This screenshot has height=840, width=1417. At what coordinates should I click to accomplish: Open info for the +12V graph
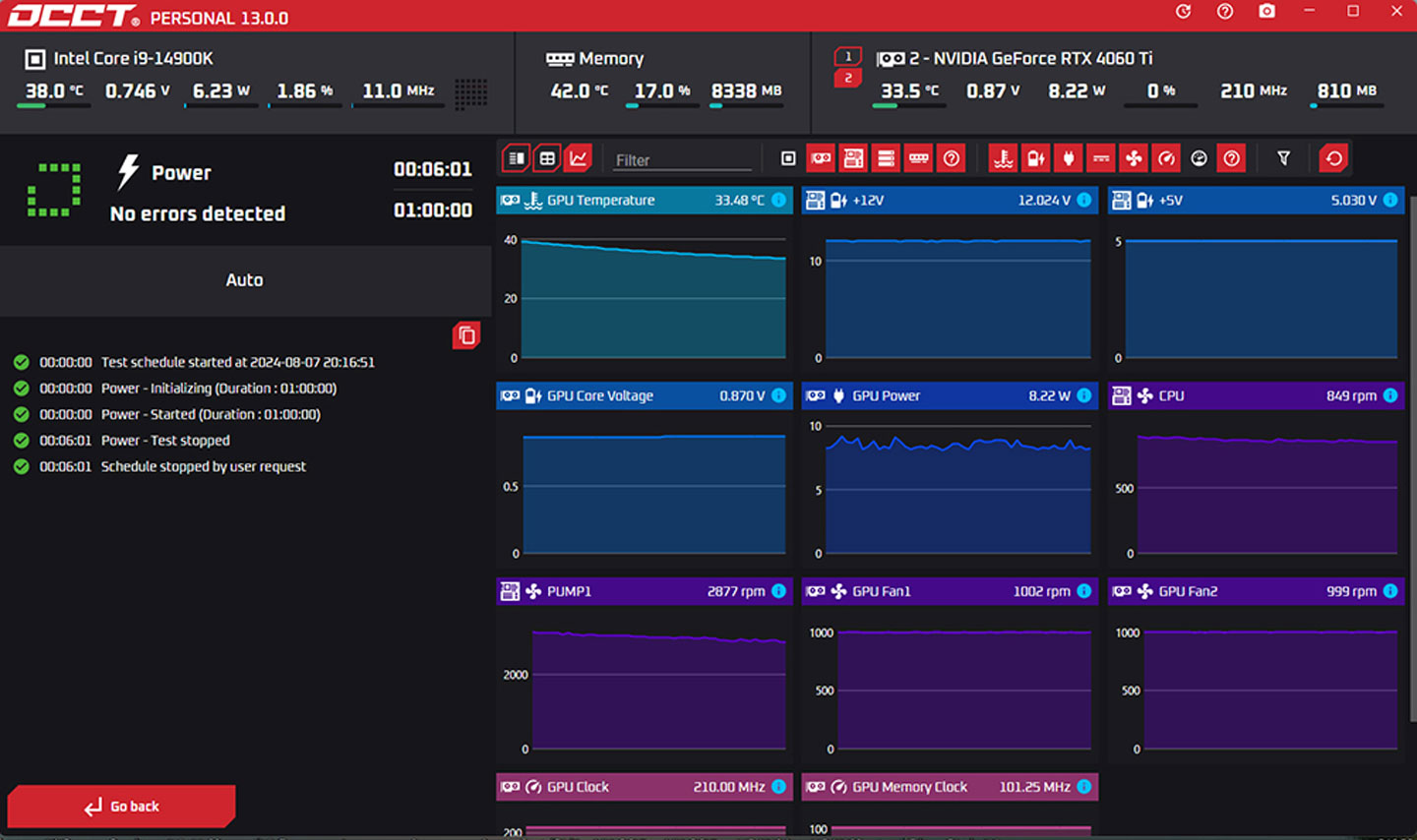[x=1083, y=200]
